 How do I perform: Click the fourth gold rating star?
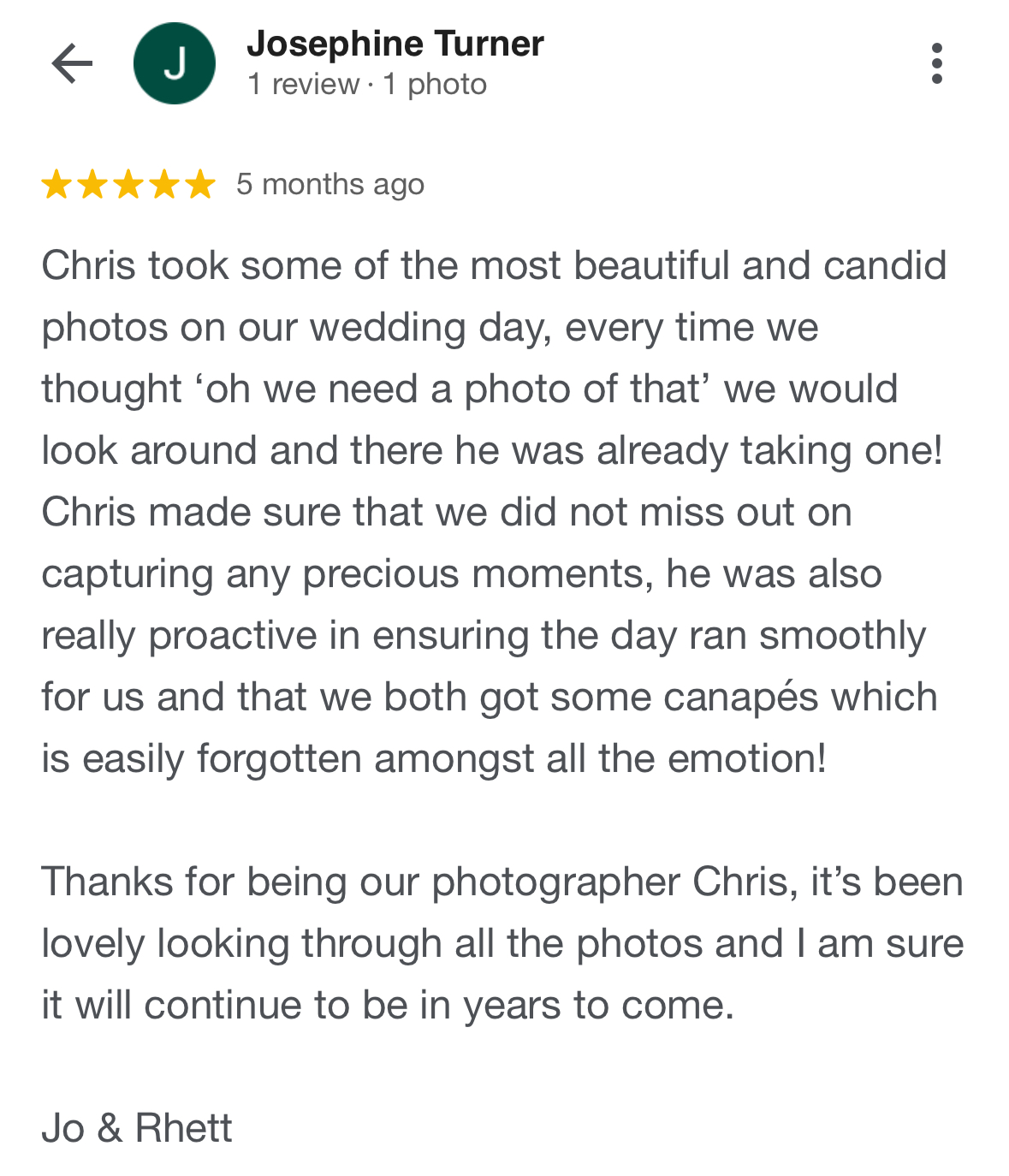click(164, 184)
